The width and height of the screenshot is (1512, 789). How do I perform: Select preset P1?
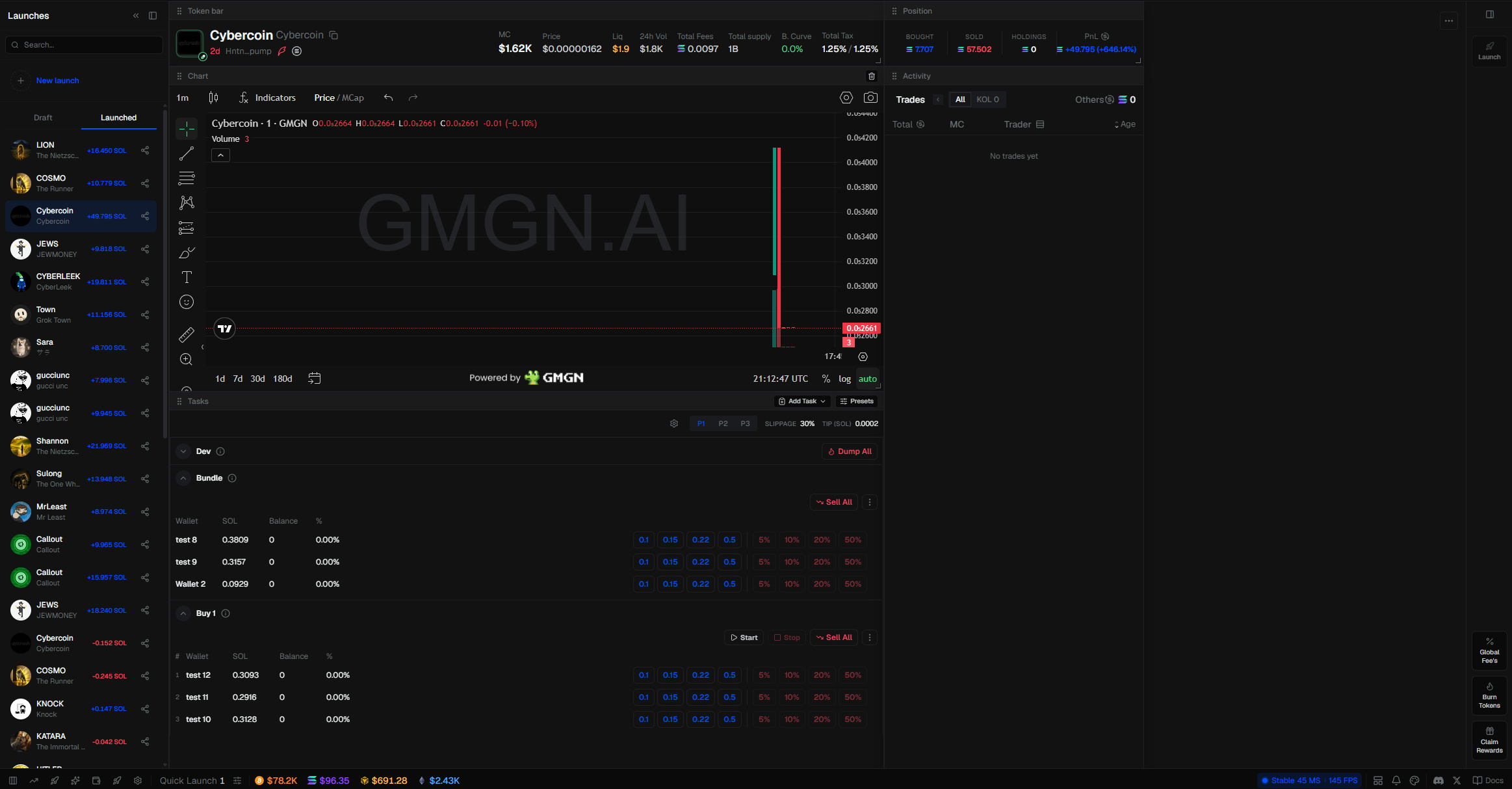click(x=701, y=423)
